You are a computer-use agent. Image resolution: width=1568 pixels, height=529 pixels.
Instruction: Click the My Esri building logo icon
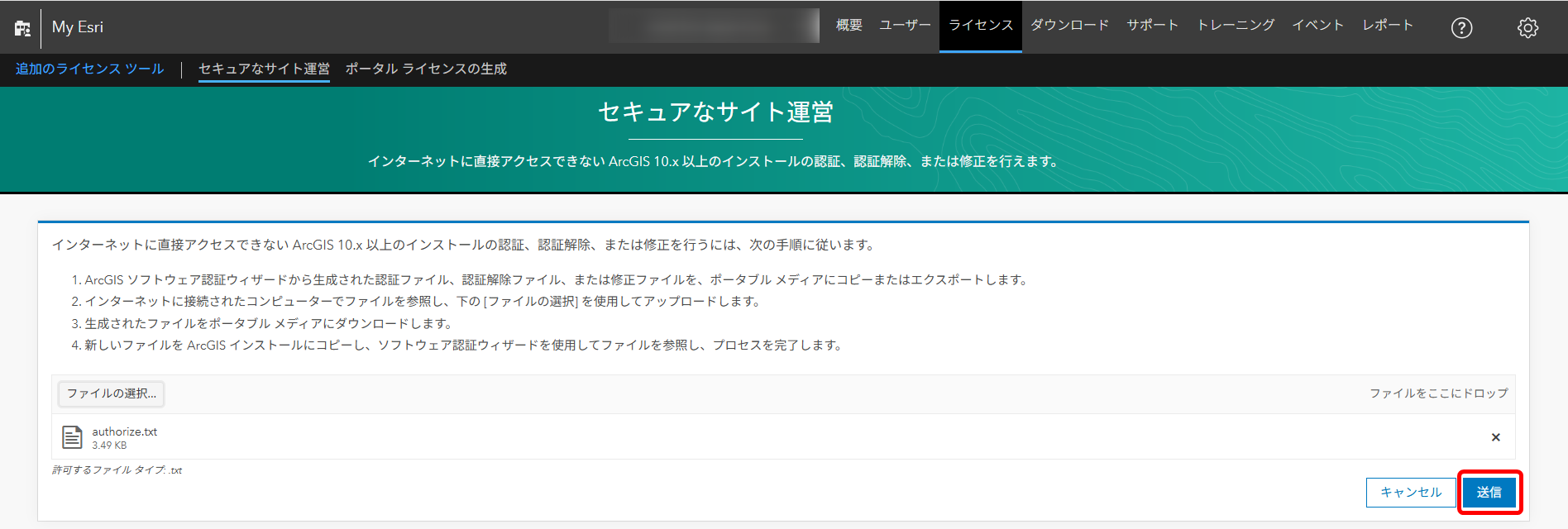click(x=22, y=28)
